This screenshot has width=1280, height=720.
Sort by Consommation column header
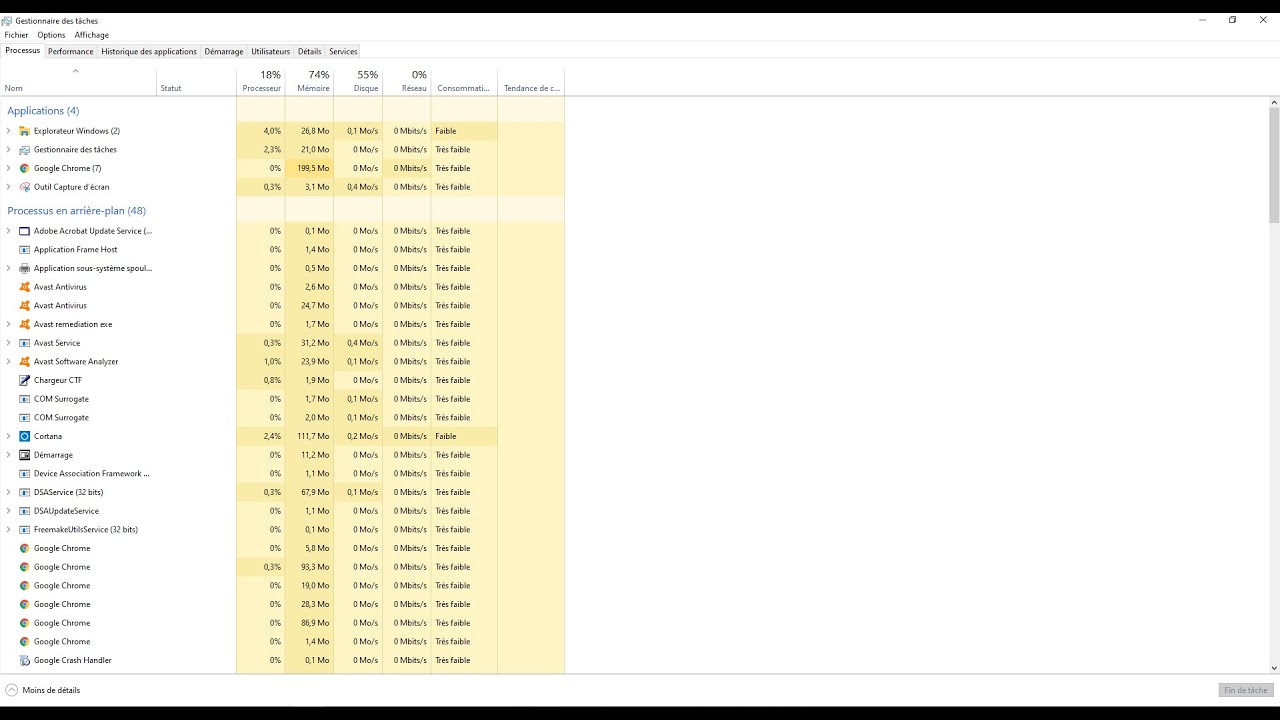(x=464, y=81)
